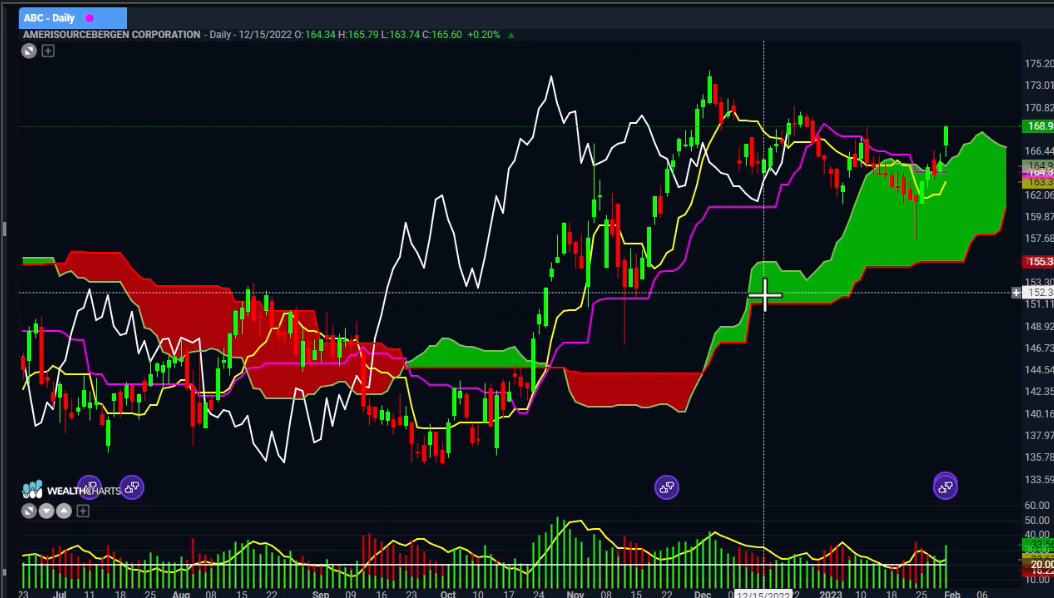
Task: Click the magenta dot on the ABC tab
Action: click(89, 18)
